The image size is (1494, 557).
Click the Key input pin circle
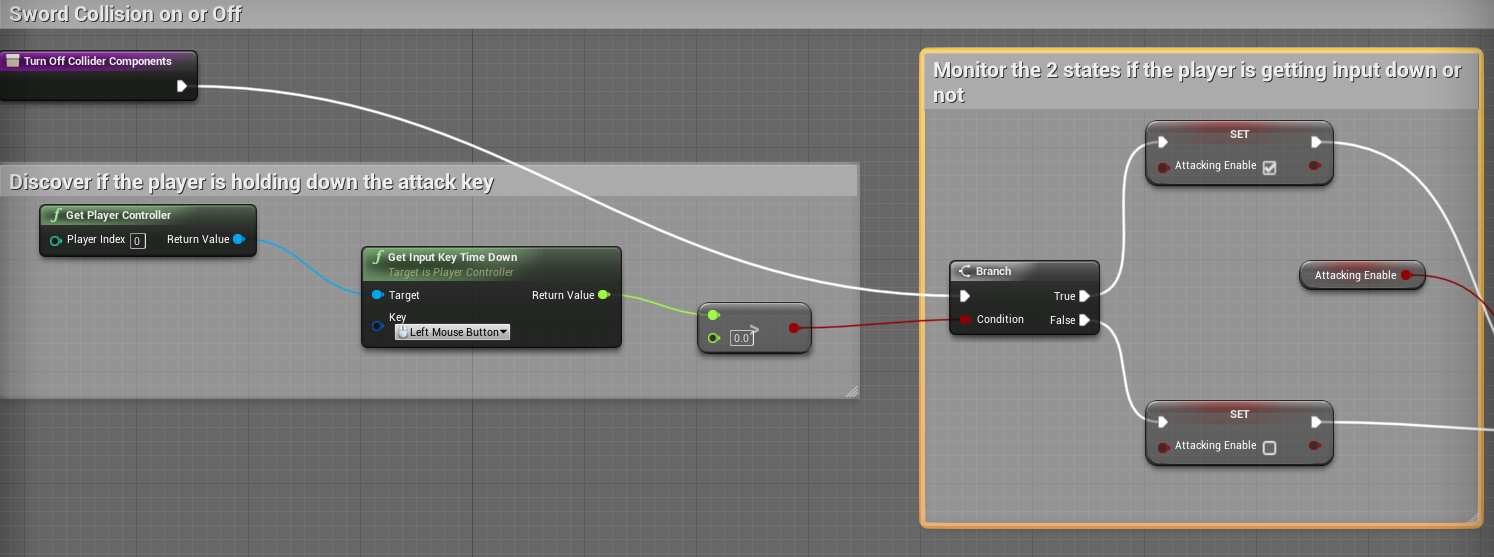(x=377, y=325)
